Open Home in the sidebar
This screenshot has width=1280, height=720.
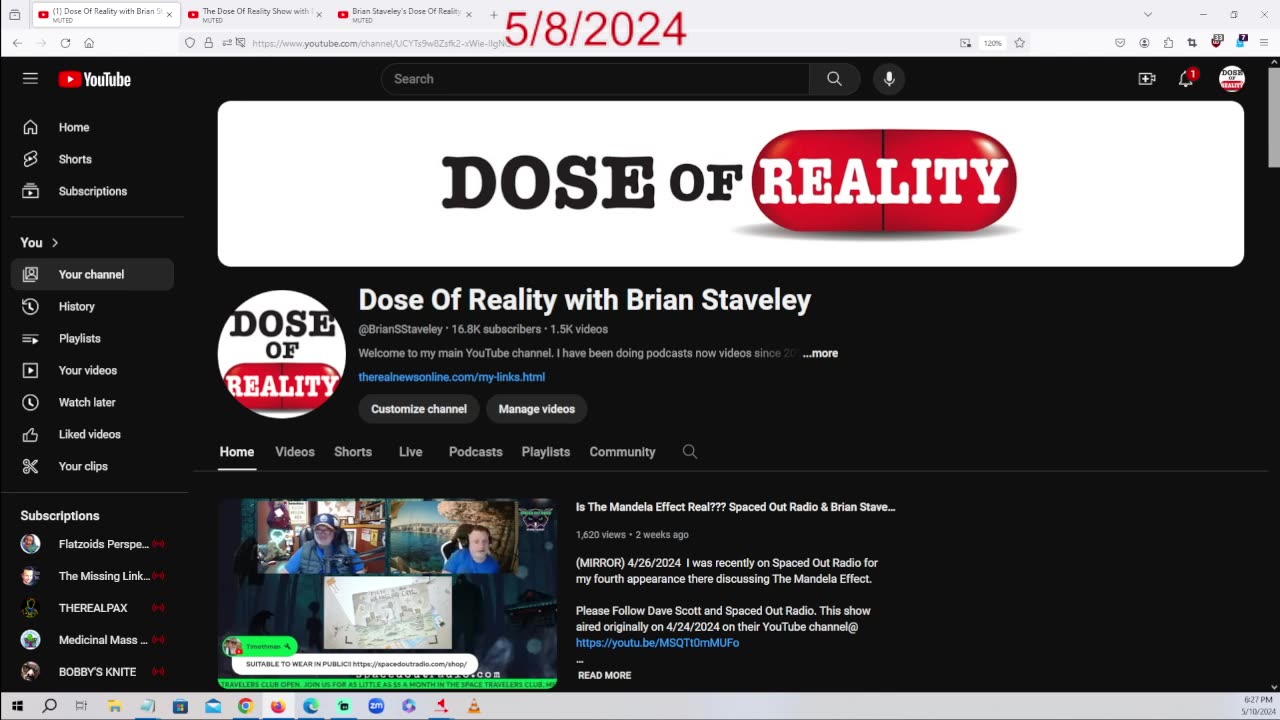[x=92, y=127]
